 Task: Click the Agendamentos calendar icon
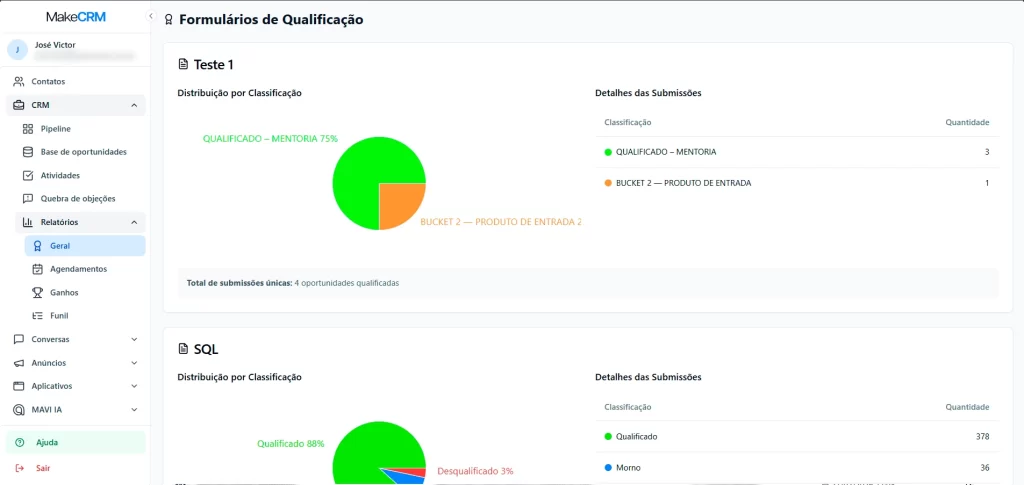click(37, 269)
